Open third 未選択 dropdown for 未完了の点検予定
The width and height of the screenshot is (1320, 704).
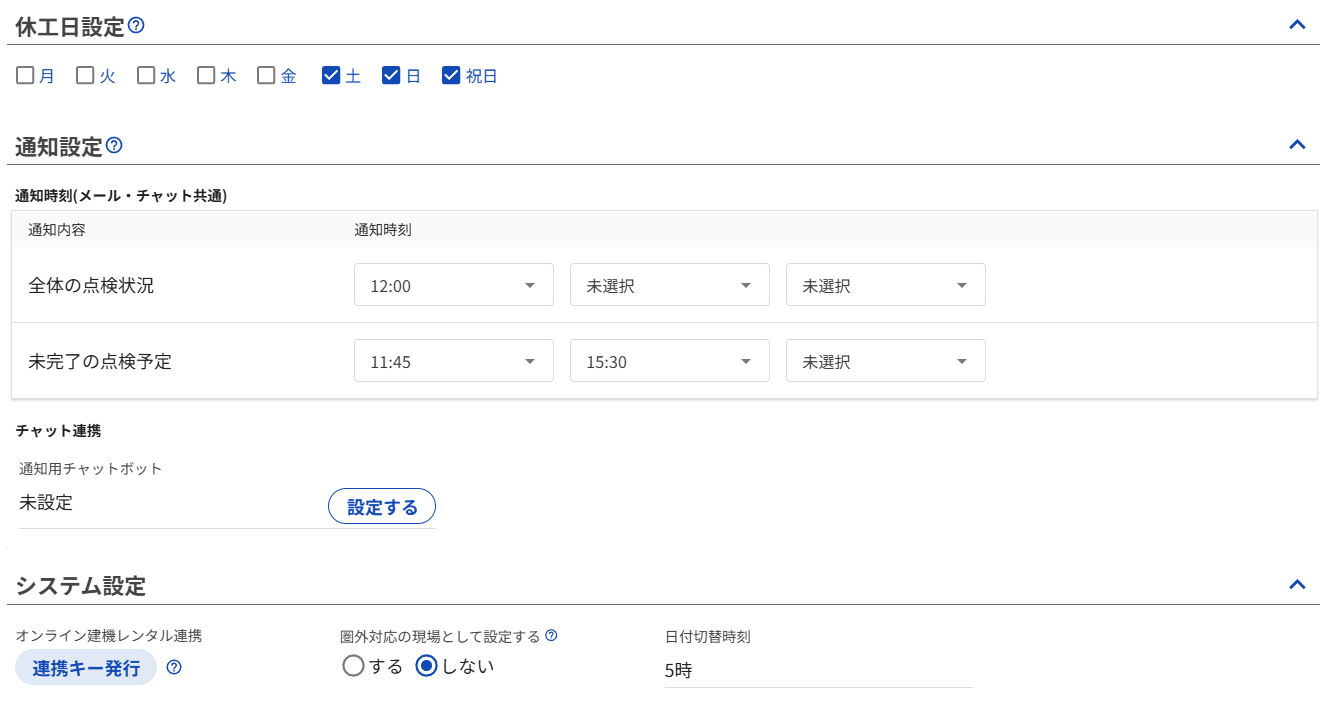[885, 361]
